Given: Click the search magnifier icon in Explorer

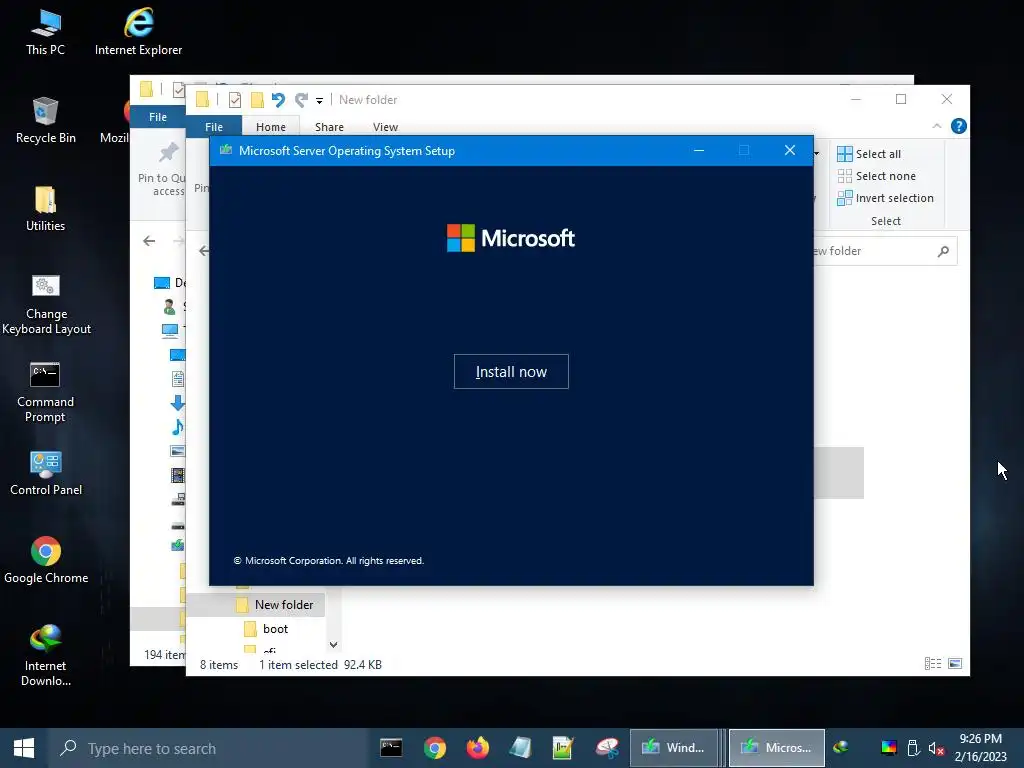Looking at the screenshot, I should 943,251.
